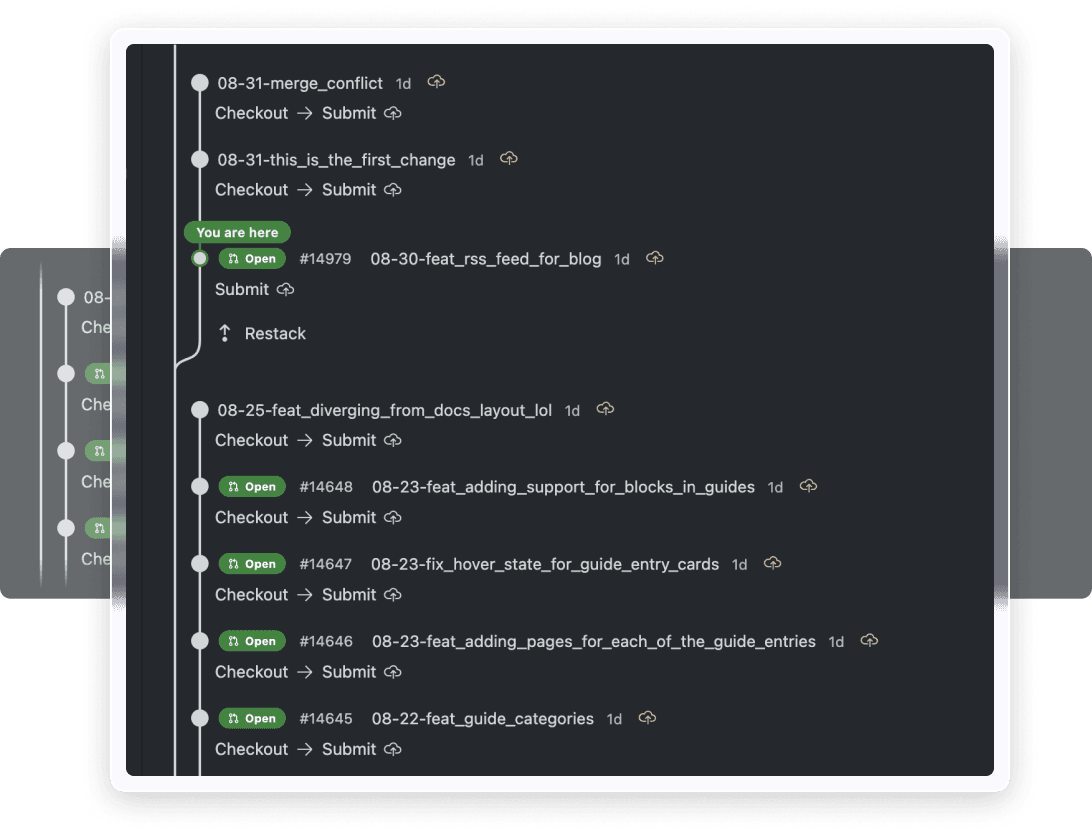Click the sync cloud icon next to 08-31-merge_conflict

(x=436, y=83)
